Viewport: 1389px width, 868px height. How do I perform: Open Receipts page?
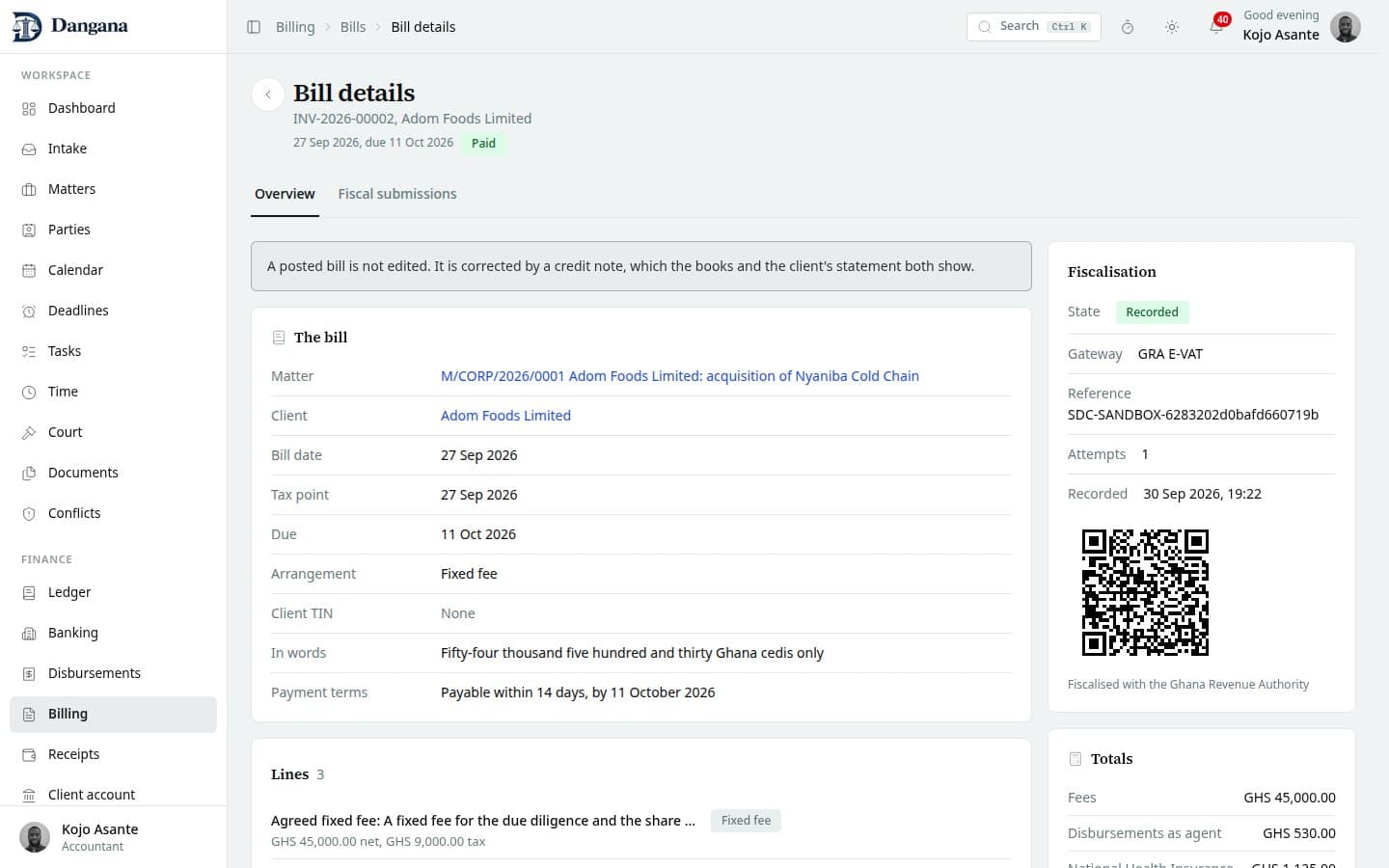click(x=114, y=754)
